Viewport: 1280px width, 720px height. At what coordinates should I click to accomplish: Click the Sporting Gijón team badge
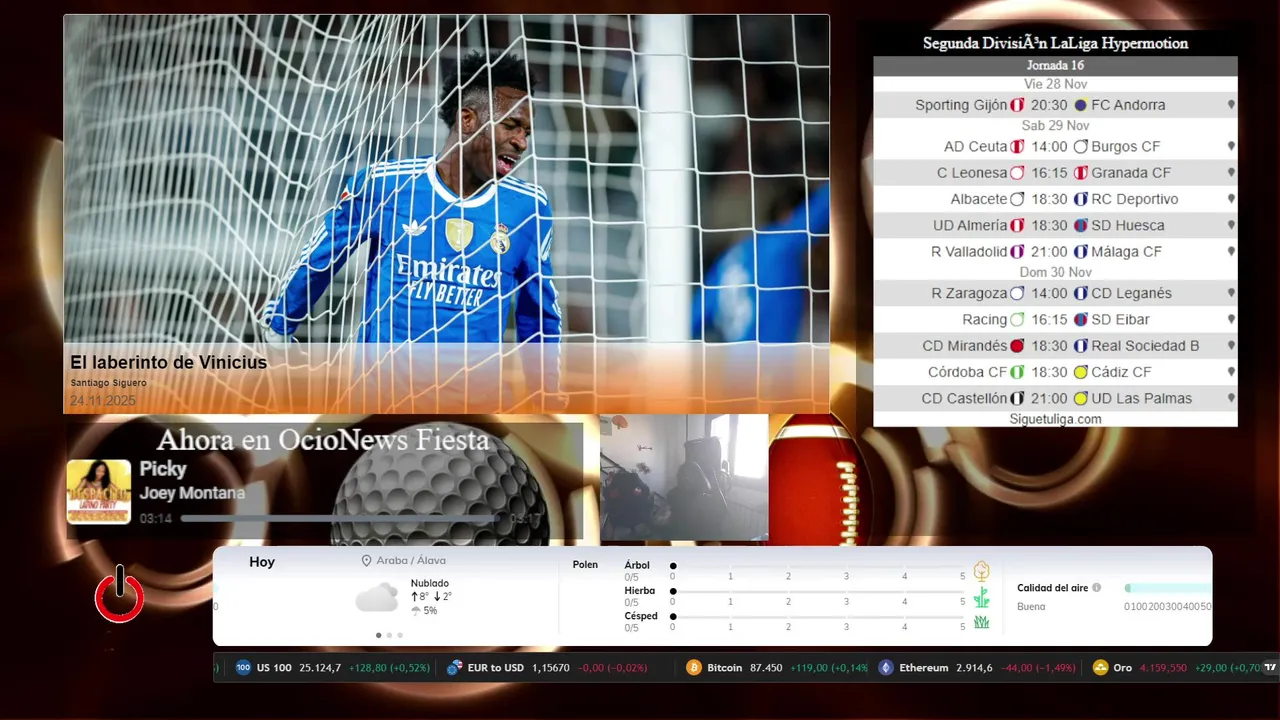1017,105
